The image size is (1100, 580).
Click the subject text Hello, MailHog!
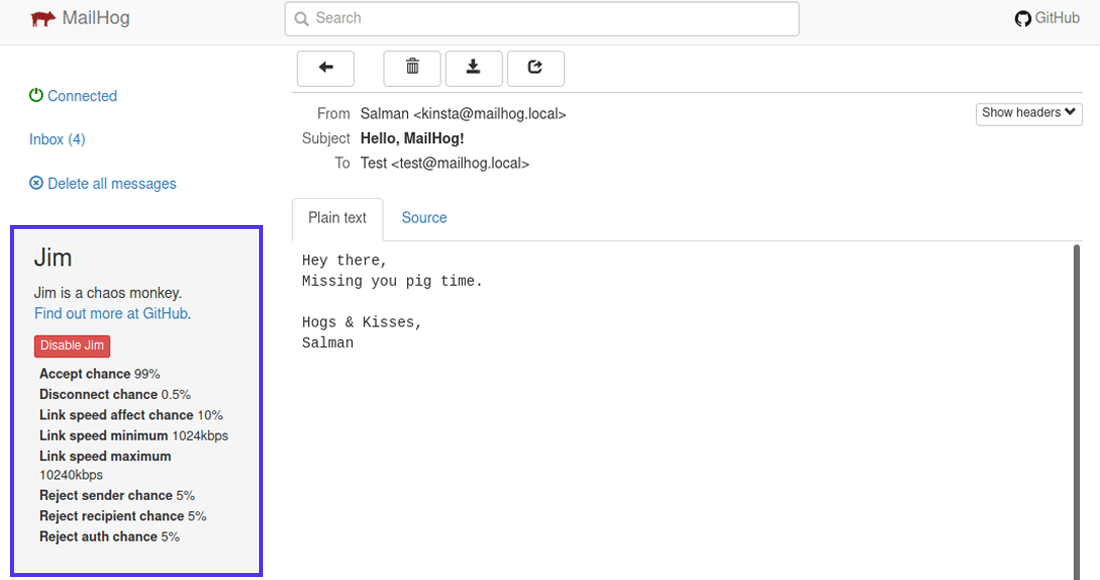(412, 139)
